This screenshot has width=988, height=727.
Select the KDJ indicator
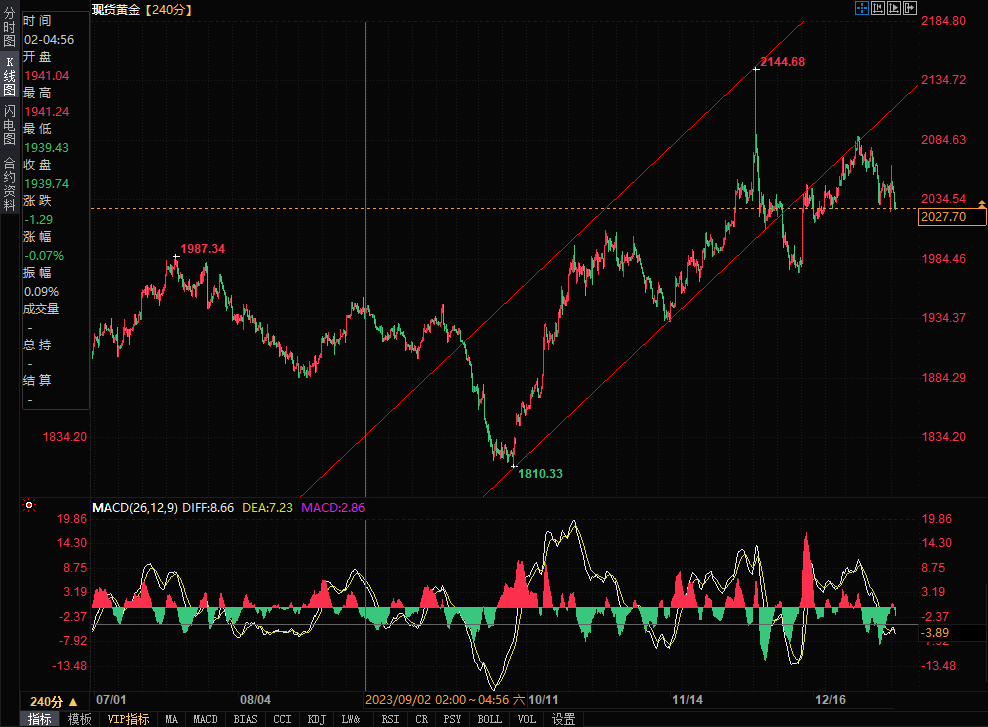point(316,719)
